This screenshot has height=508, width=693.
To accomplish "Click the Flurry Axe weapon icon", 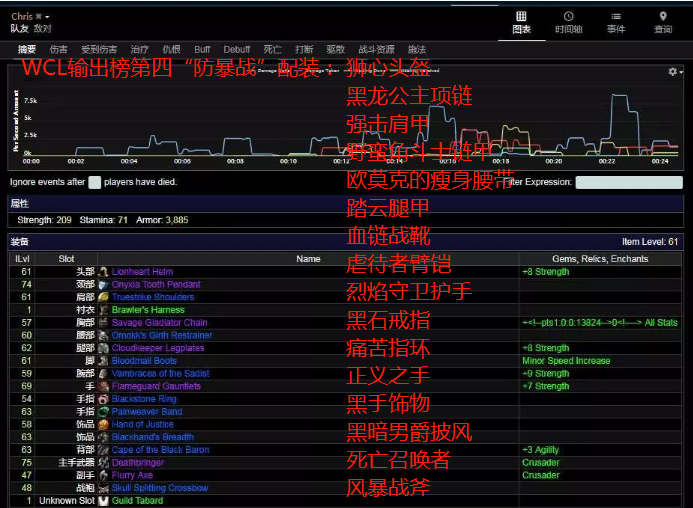I will tap(103, 476).
